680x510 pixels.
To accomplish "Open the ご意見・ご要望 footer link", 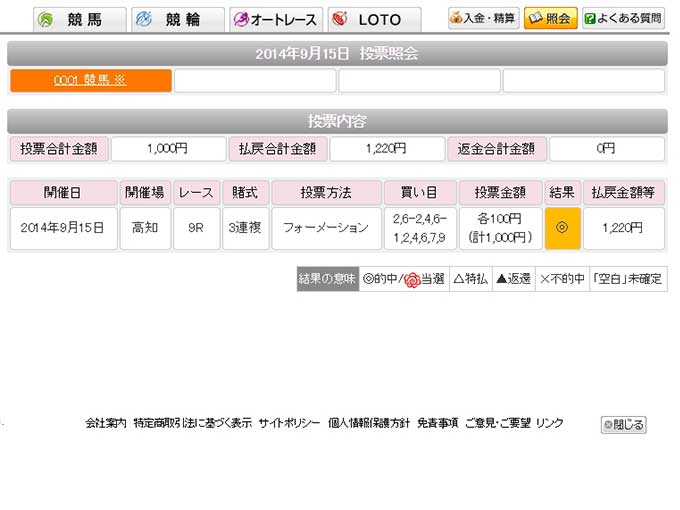I will click(498, 423).
